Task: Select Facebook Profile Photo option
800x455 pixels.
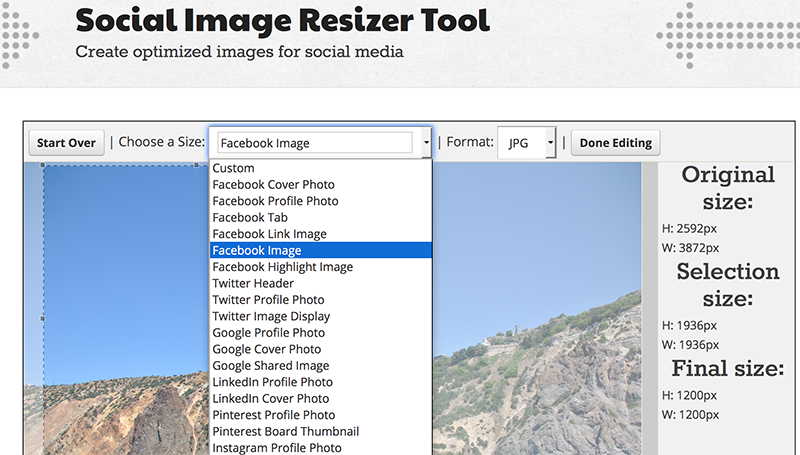Action: 320,201
